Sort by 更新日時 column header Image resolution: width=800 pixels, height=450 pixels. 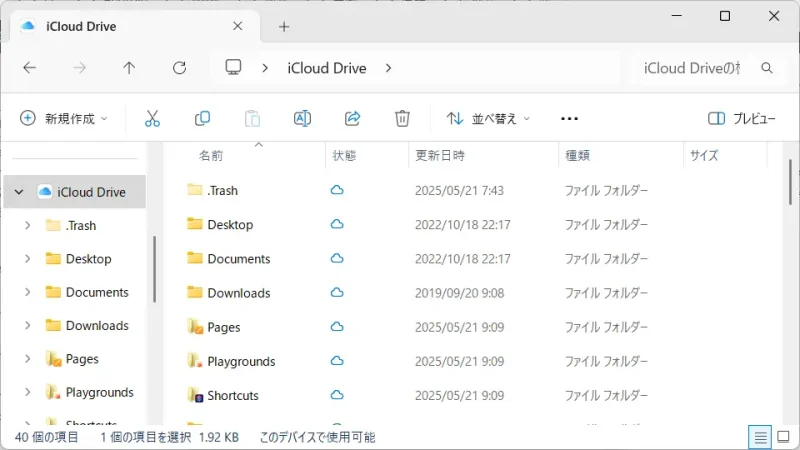coord(440,156)
